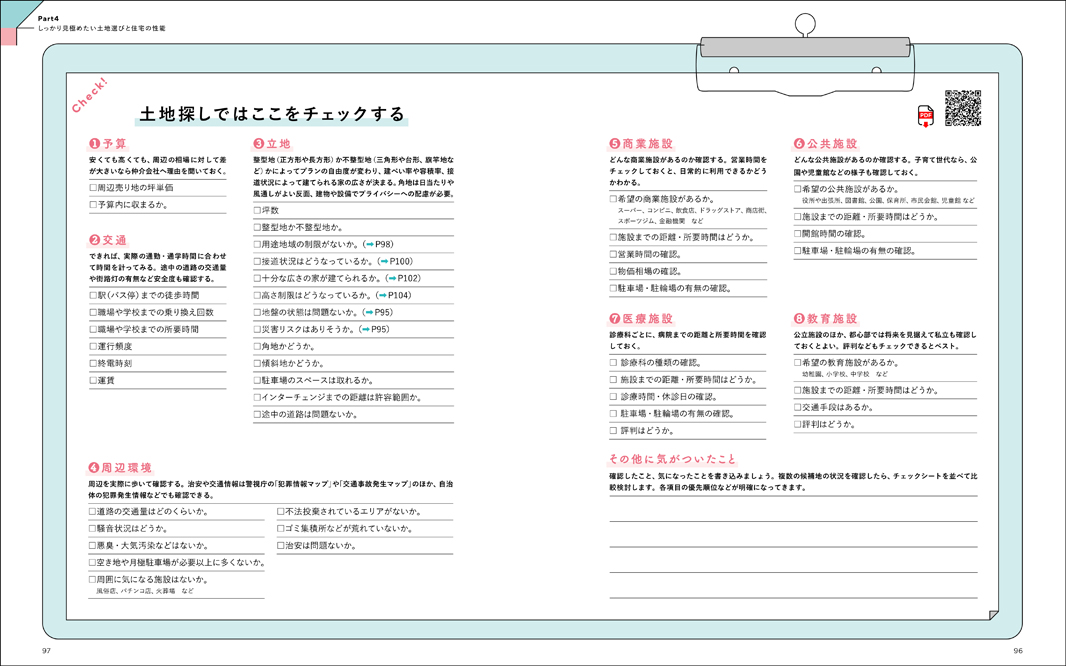Tick the 職場や学校までの所要時間 checkbox
The image size is (1066, 666).
(x=93, y=330)
